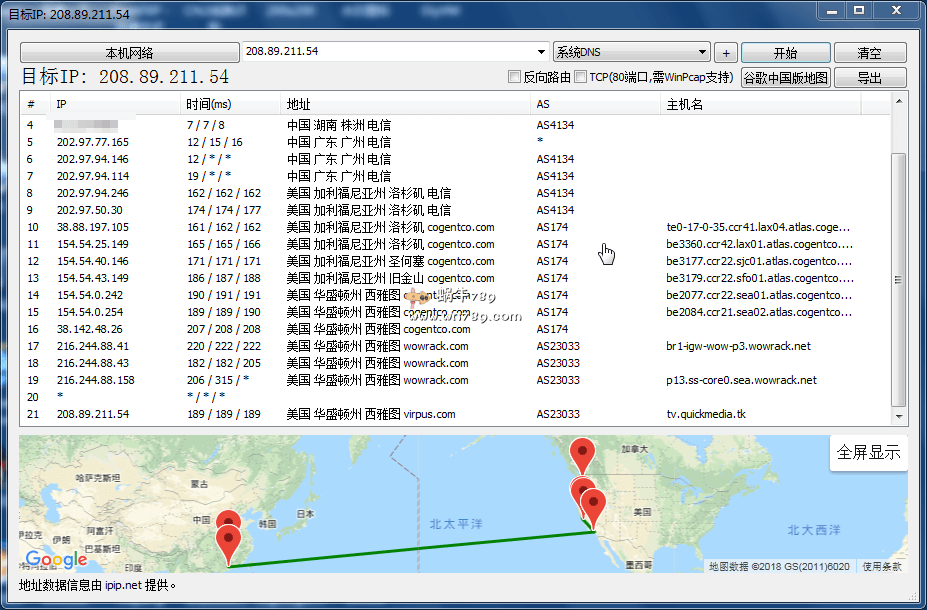Click the AS column header
The height and width of the screenshot is (610, 927).
[x=543, y=104]
